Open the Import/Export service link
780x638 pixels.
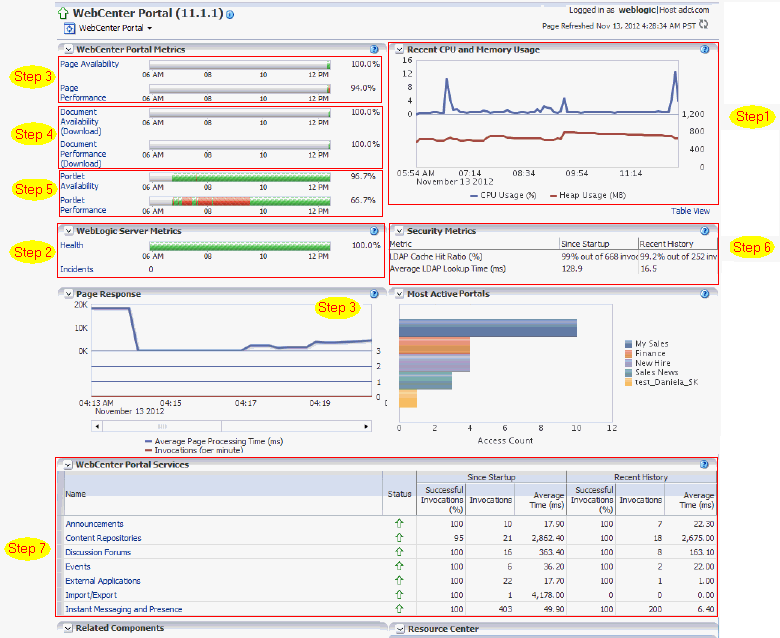click(x=91, y=595)
